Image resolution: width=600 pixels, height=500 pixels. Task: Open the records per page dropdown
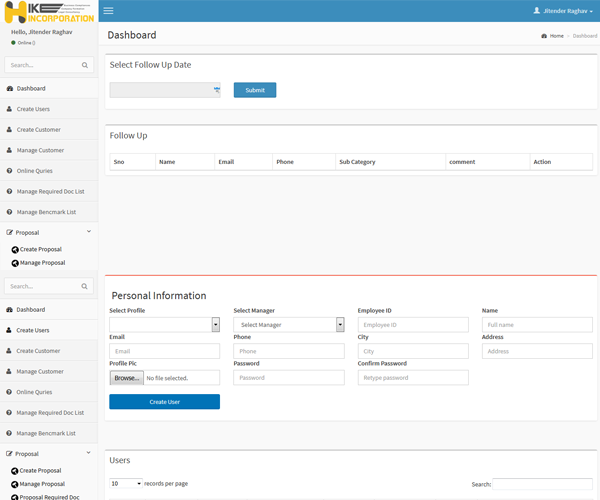pyautogui.click(x=126, y=484)
